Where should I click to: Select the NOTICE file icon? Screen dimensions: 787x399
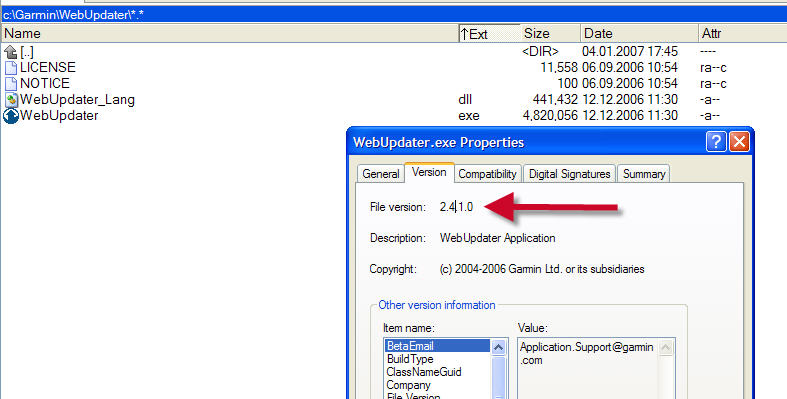(11, 84)
